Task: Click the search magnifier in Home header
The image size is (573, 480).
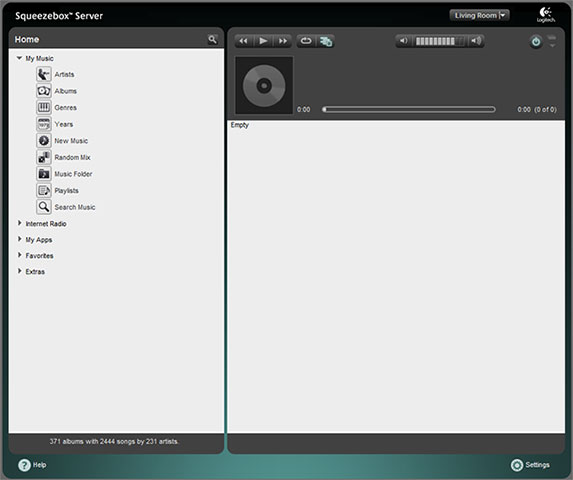Action: 212,39
